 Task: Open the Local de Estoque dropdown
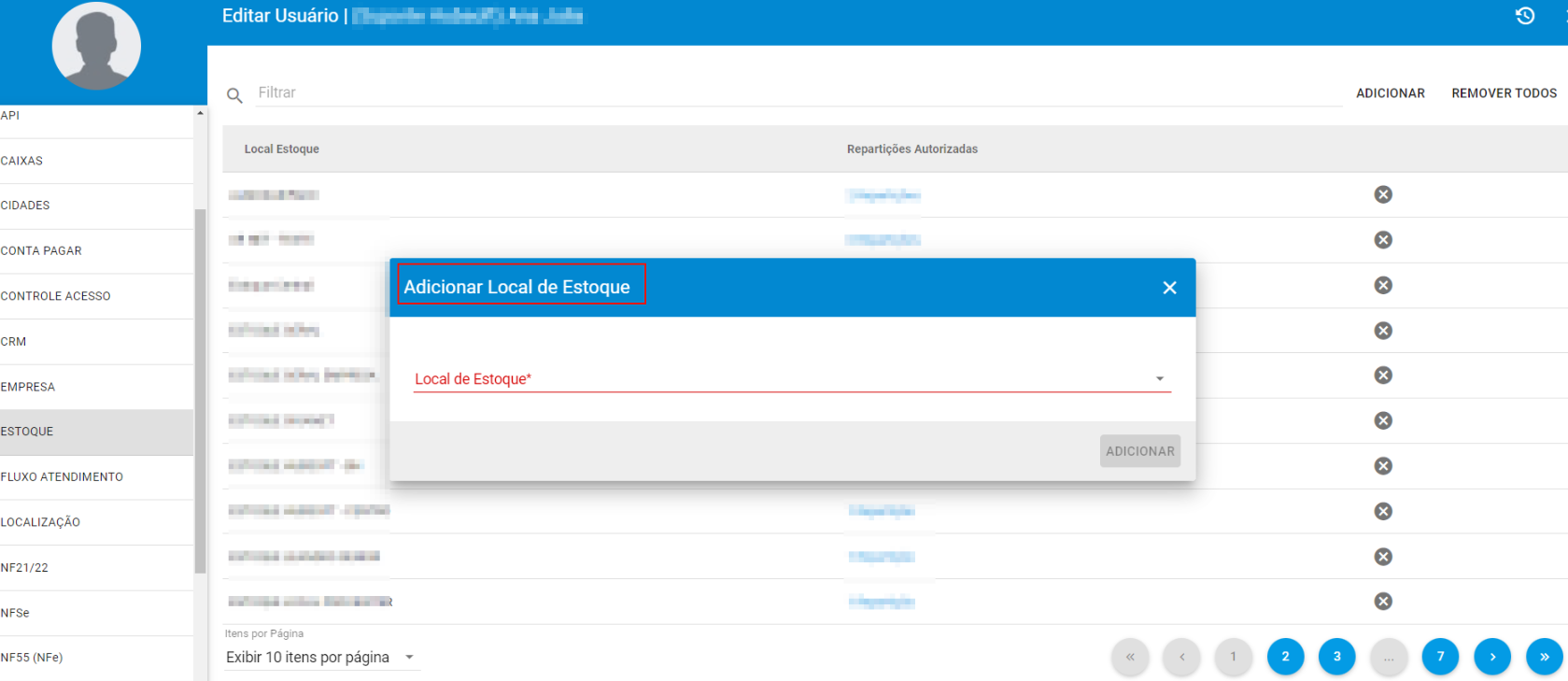[x=792, y=378]
